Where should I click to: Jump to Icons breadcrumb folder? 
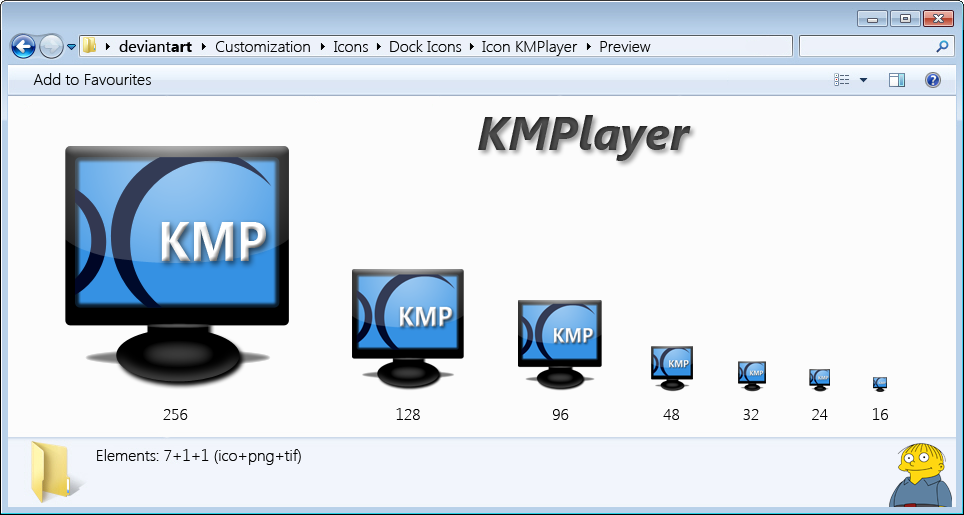click(350, 47)
